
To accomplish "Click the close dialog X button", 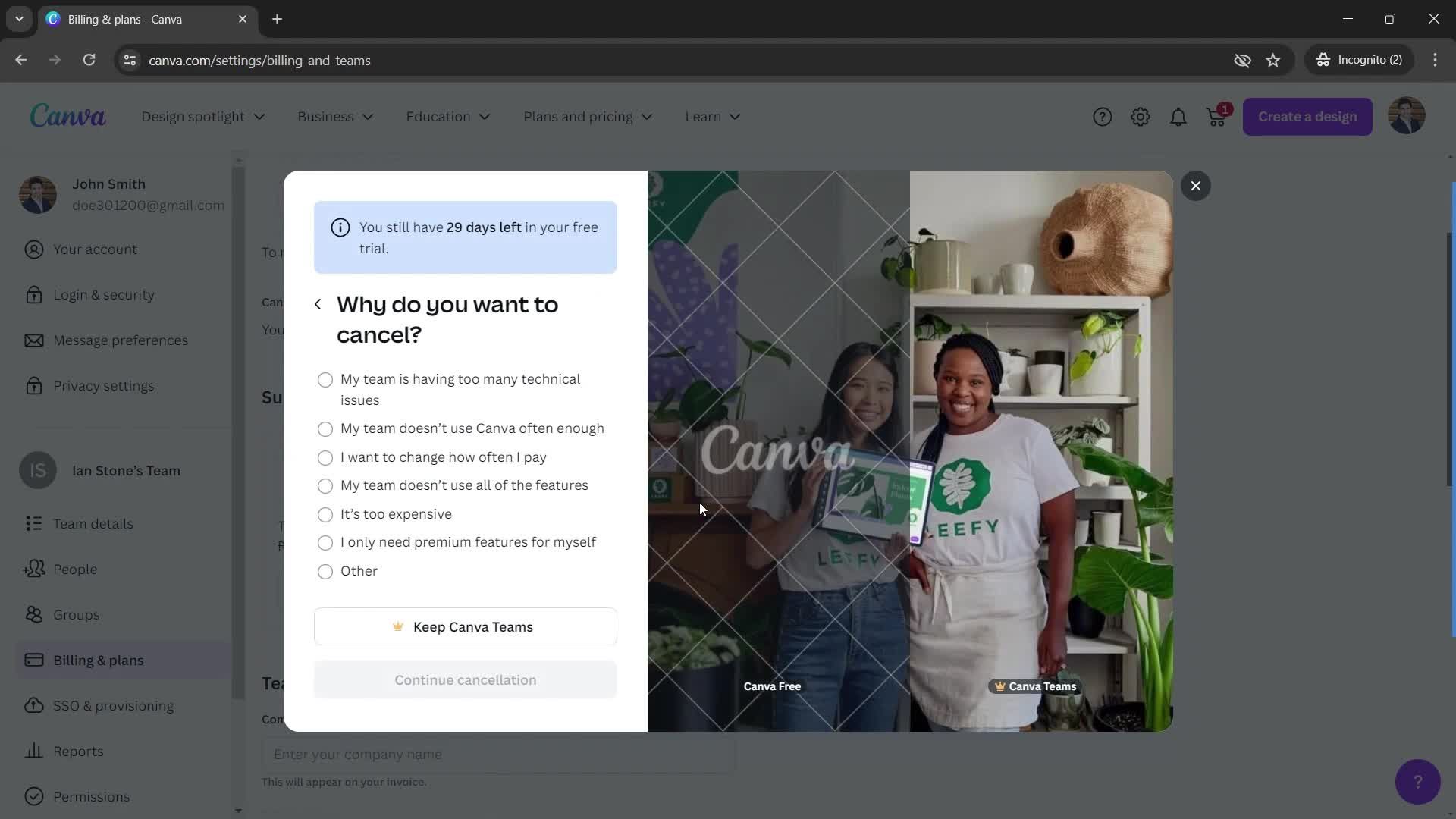I will click(x=1198, y=186).
